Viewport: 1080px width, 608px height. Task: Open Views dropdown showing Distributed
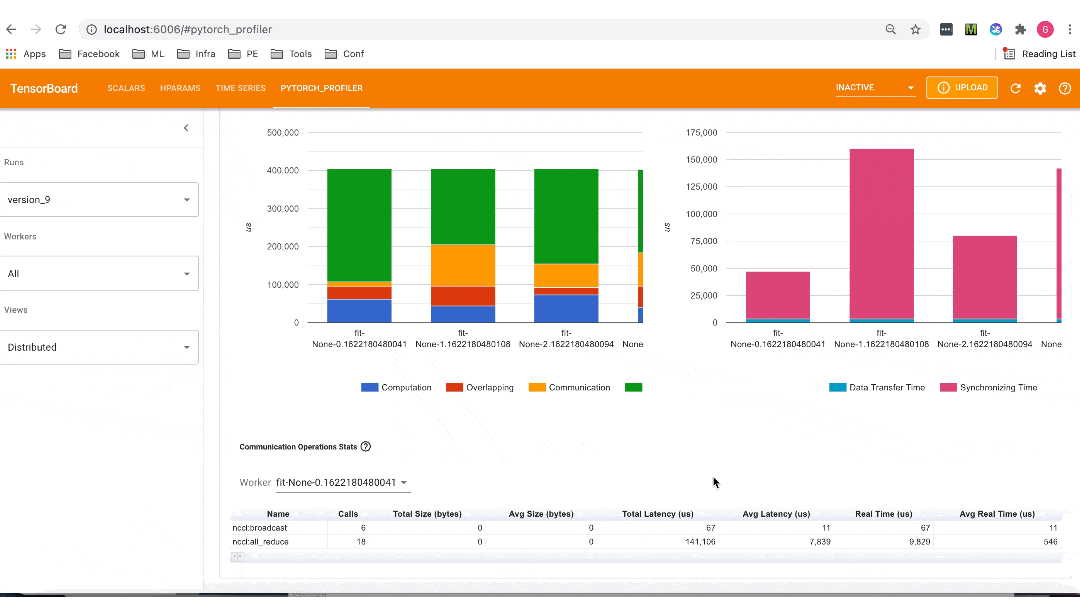(99, 347)
